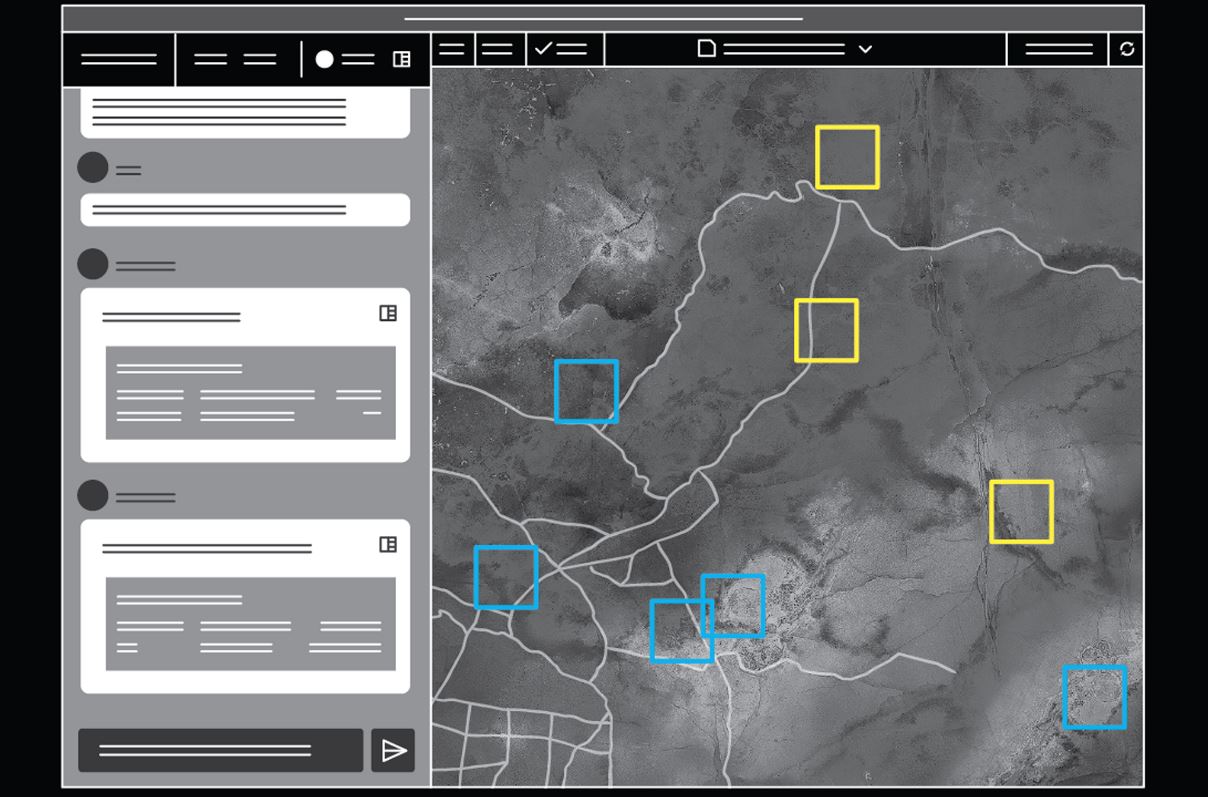
Task: Open the document selector dropdown above the map
Action: coord(785,49)
